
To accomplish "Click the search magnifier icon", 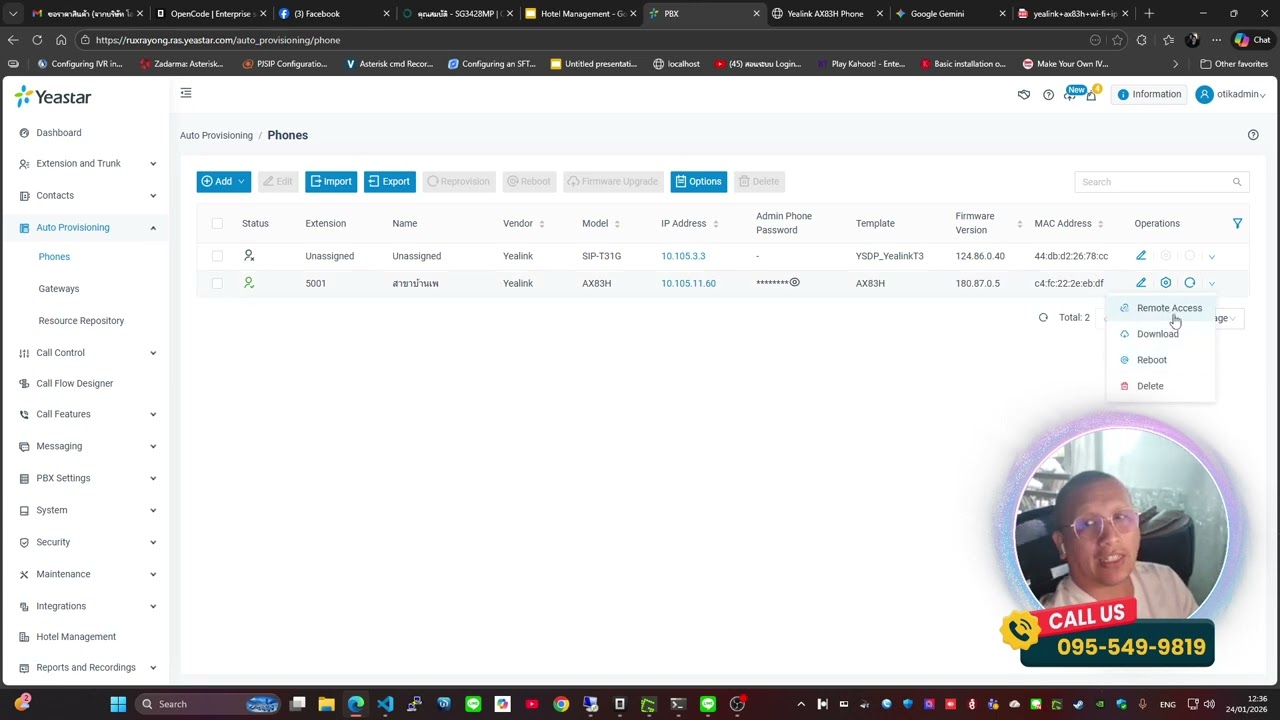I will (x=1237, y=182).
